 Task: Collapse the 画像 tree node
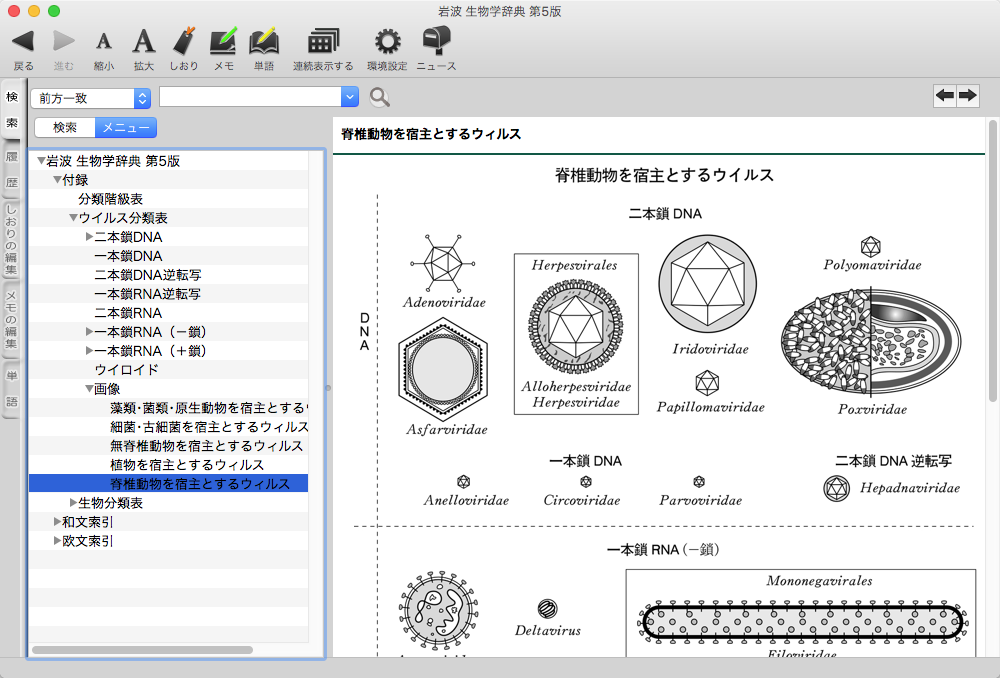[89, 389]
